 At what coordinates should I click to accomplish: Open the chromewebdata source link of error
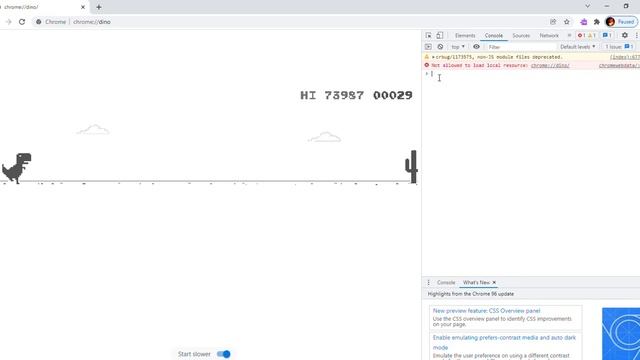pyautogui.click(x=619, y=65)
